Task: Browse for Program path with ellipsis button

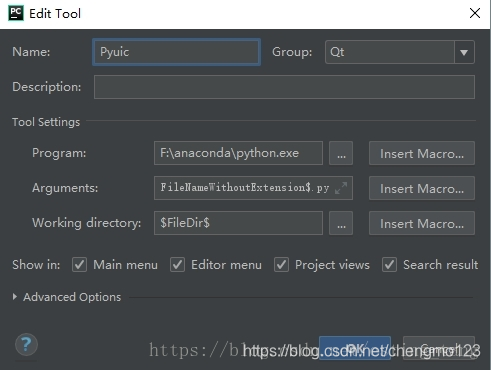Action: [341, 153]
